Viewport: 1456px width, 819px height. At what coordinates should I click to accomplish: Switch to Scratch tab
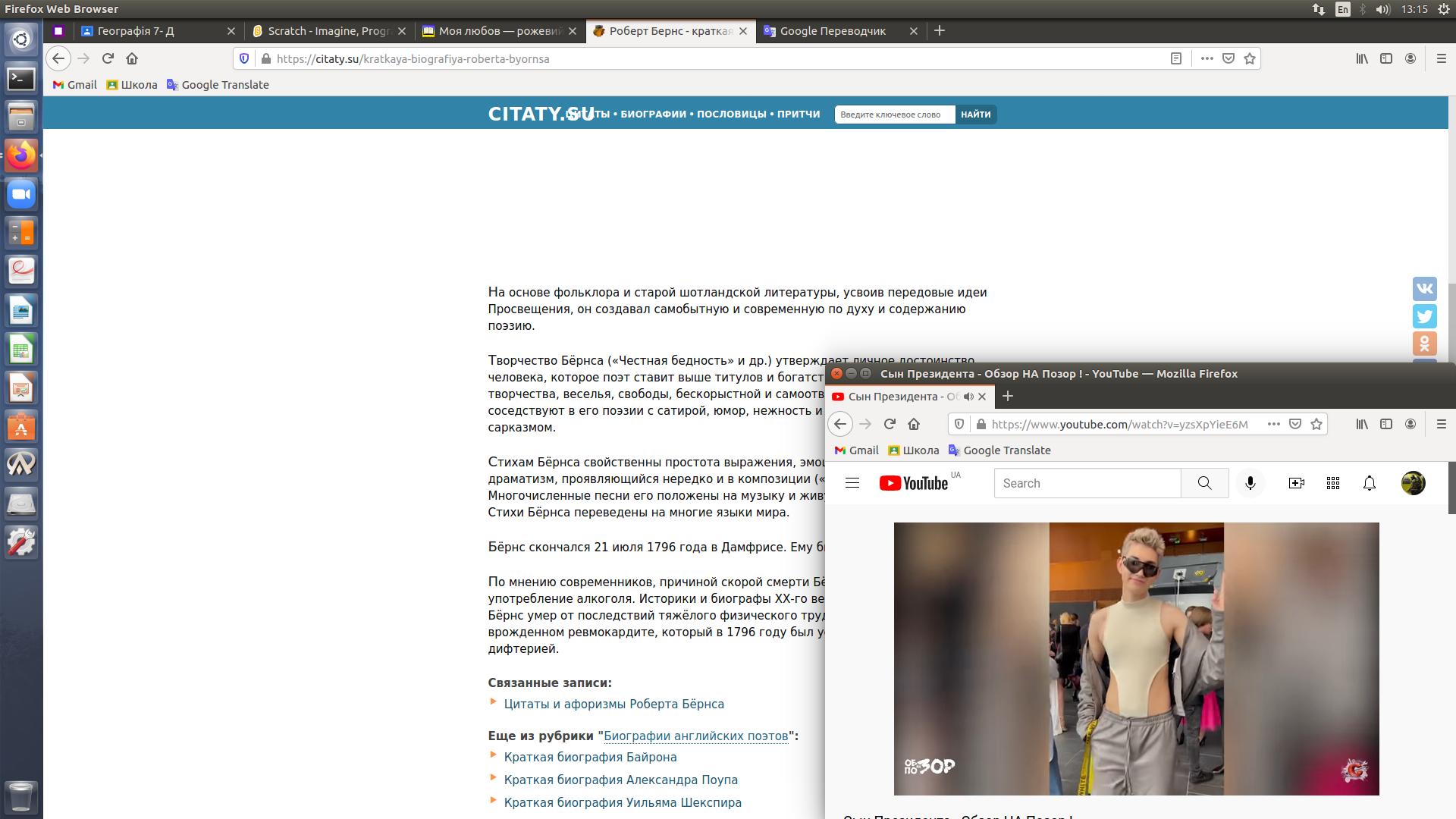(328, 31)
